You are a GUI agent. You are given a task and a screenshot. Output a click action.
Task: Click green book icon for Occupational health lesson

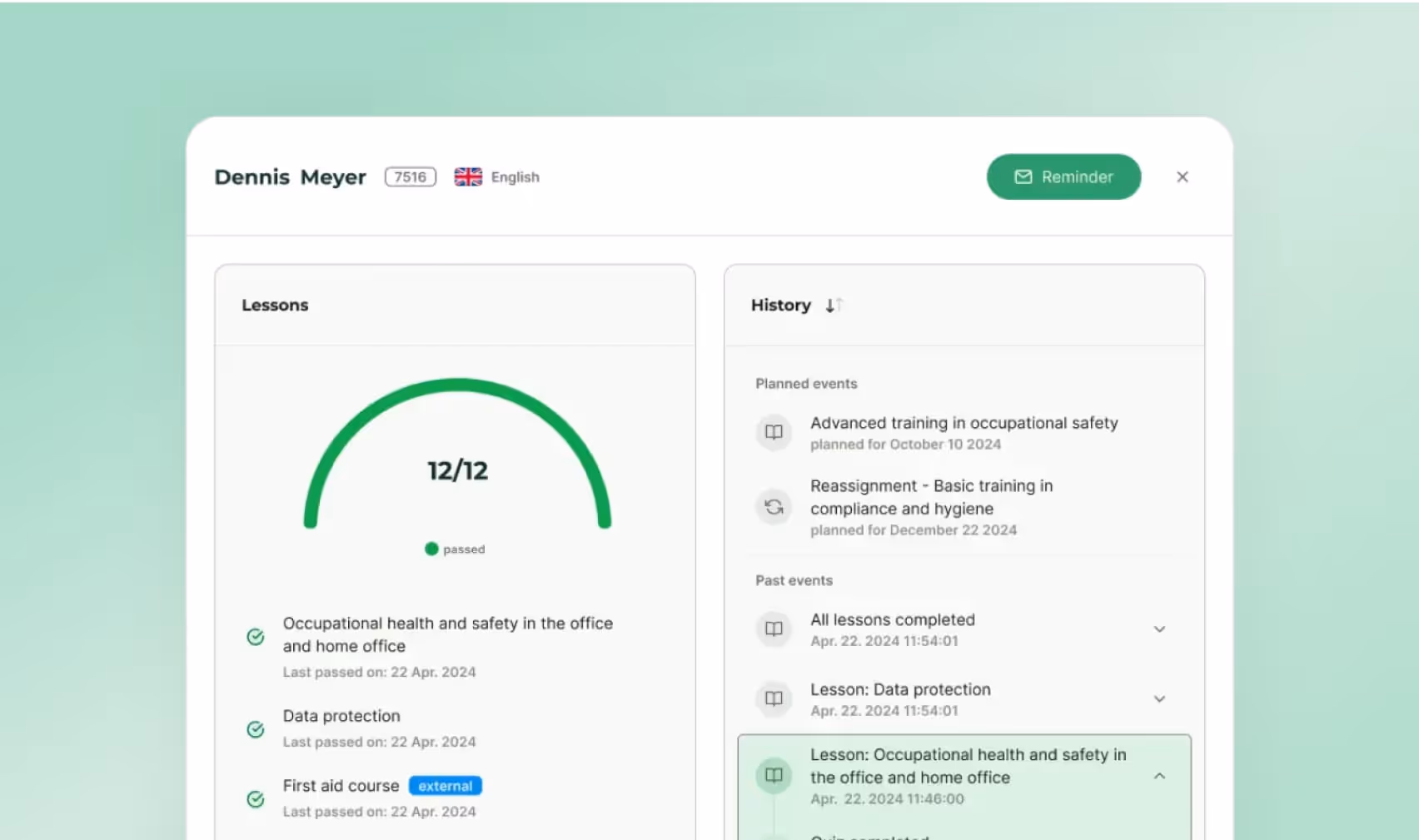pos(774,775)
